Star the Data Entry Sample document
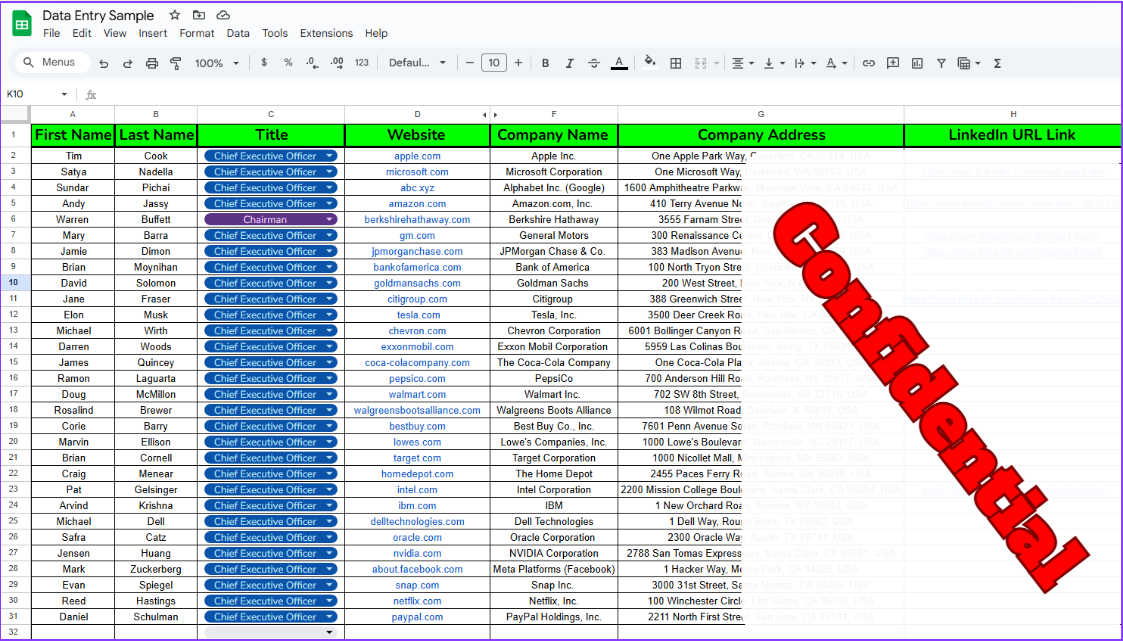1123x641 pixels. point(175,15)
